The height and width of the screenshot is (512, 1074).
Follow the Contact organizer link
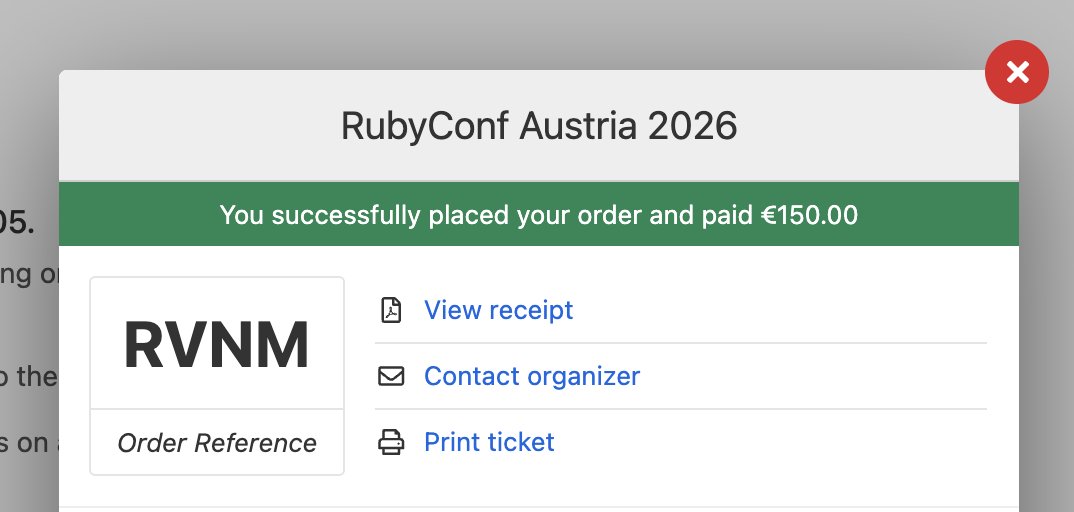[x=532, y=376]
